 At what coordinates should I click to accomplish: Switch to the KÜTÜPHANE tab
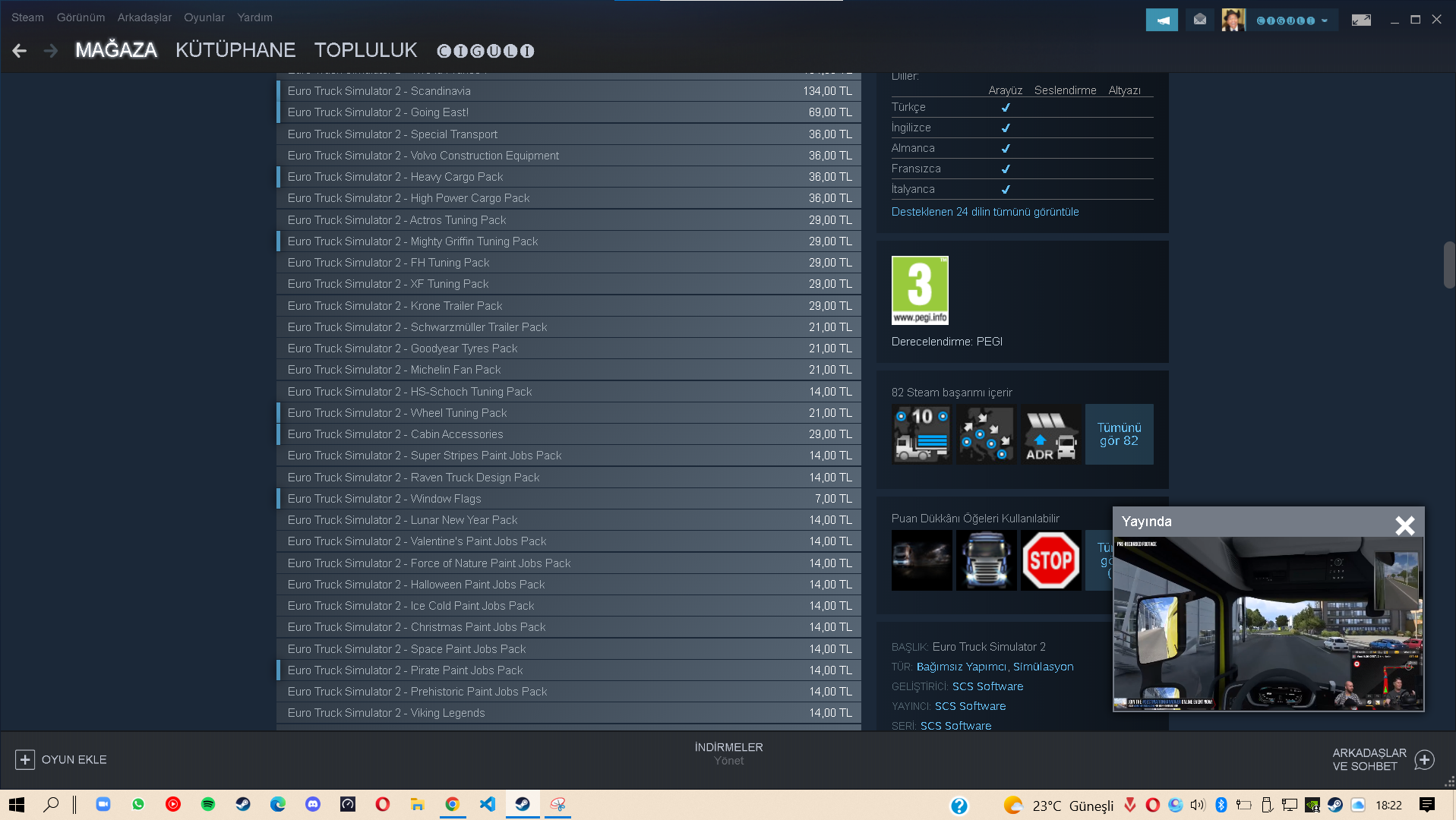[235, 50]
